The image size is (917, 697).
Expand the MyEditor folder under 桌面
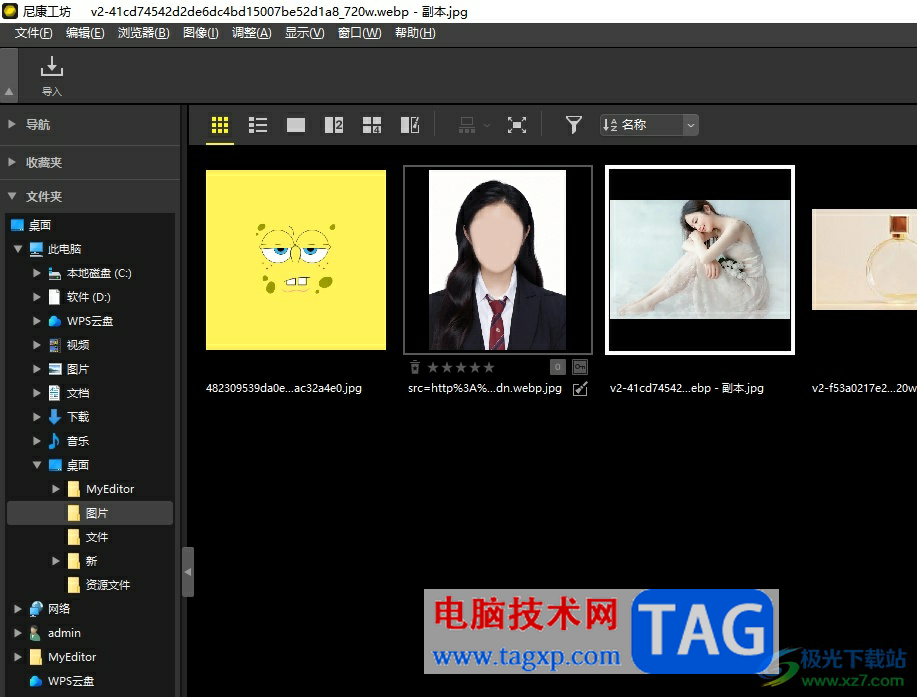click(x=56, y=489)
